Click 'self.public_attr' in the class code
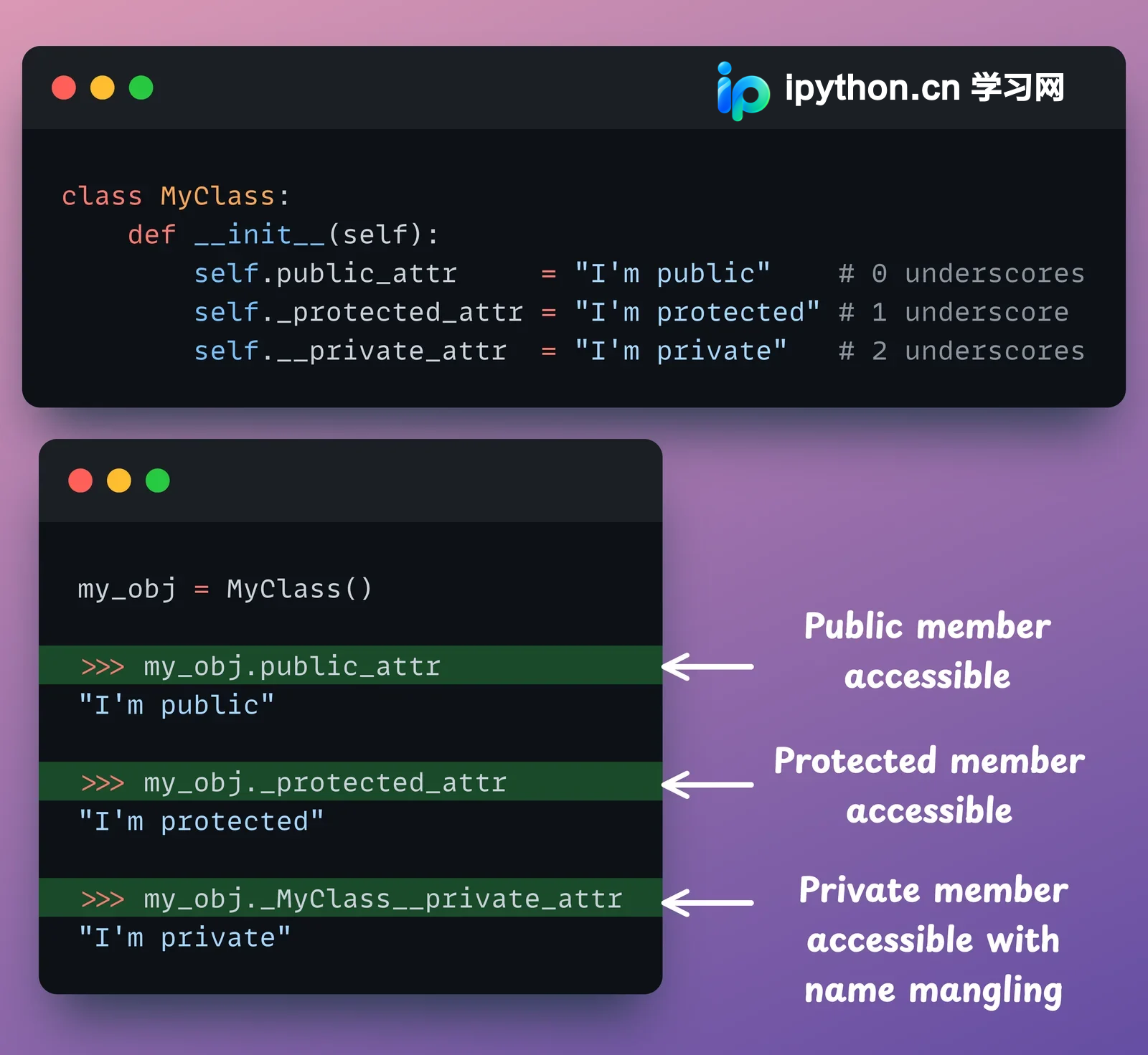This screenshot has height=1055, width=1148. pos(325,273)
